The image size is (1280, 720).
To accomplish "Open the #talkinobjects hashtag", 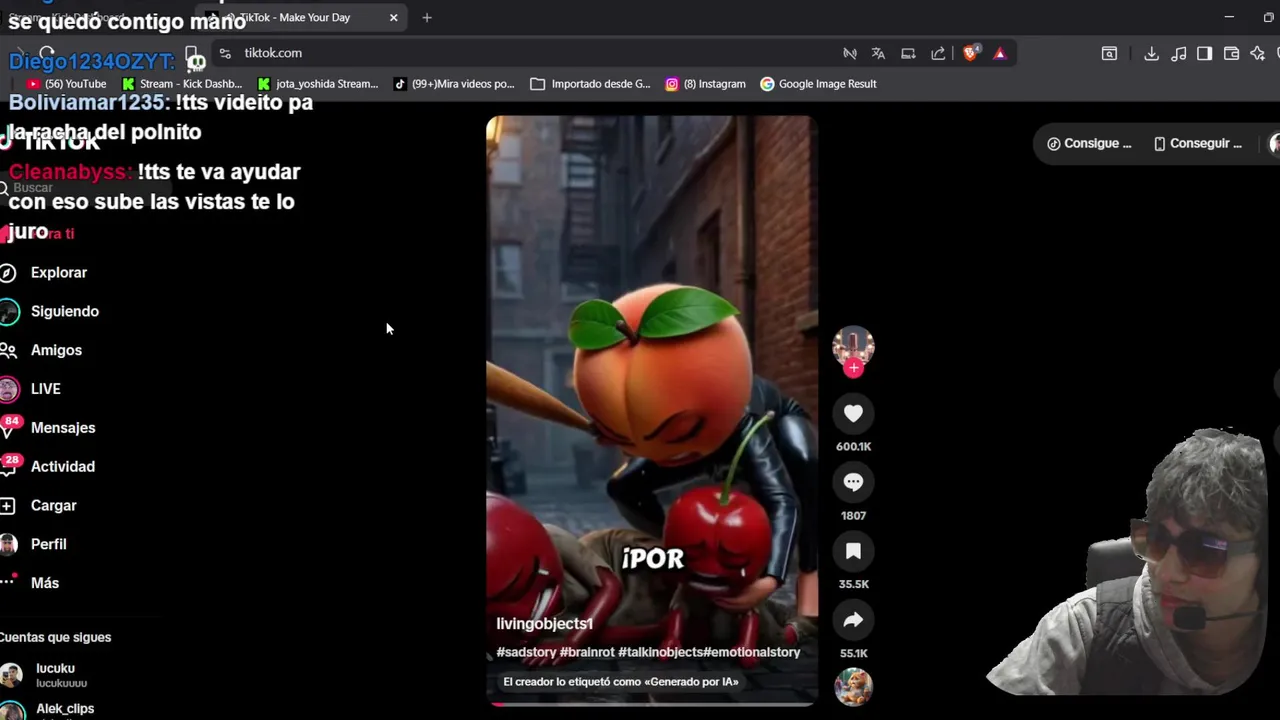I will pyautogui.click(x=660, y=652).
